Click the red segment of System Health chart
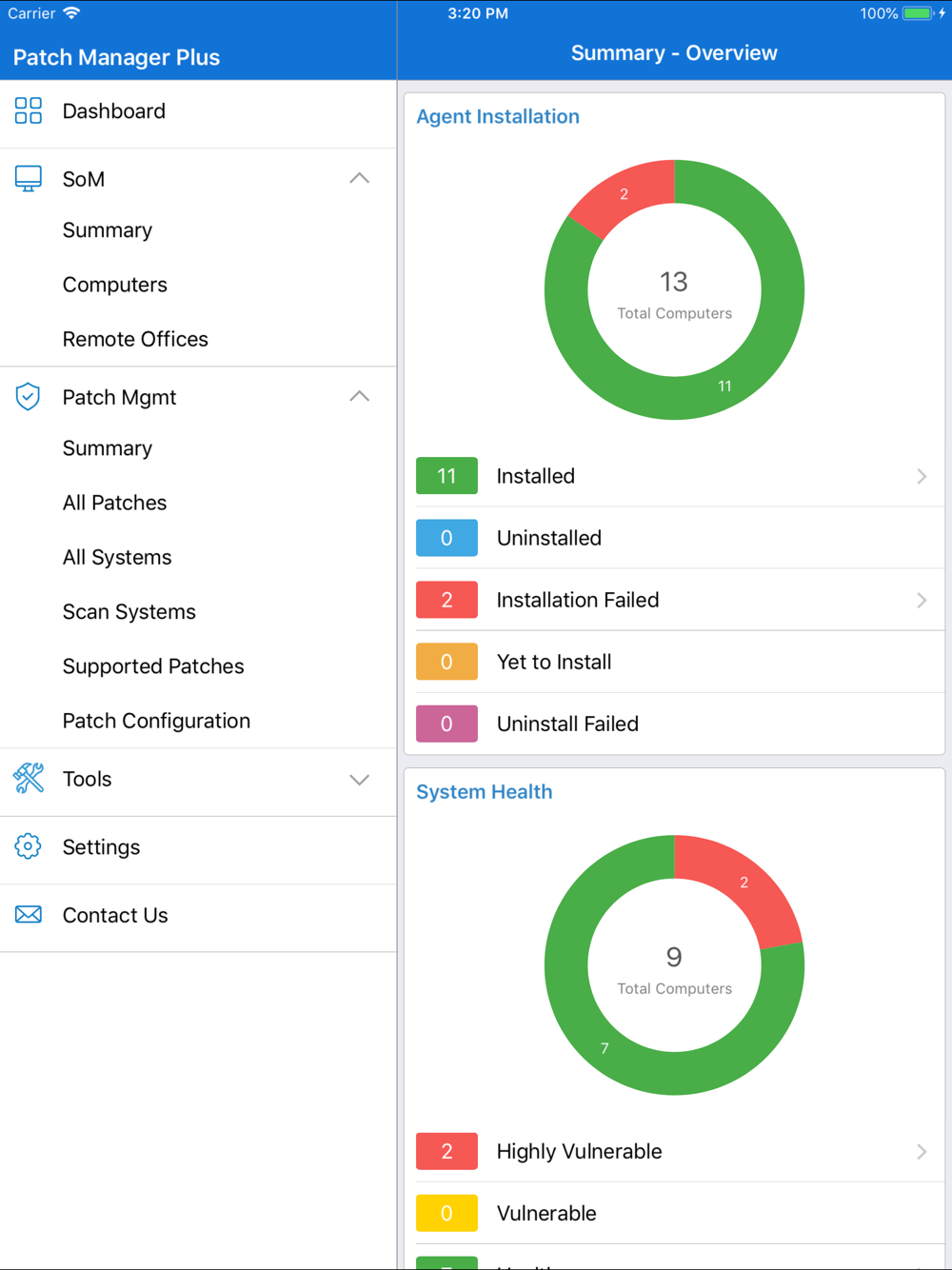Screen dimensions: 952x1270 point(744,883)
